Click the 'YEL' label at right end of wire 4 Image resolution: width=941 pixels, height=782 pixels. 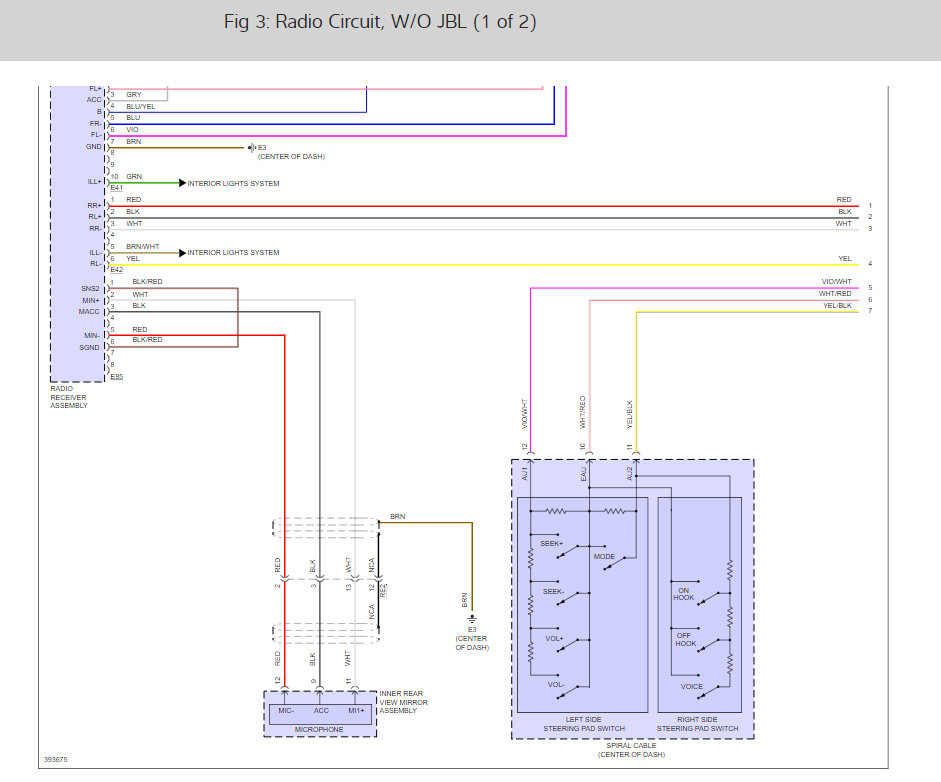845,259
